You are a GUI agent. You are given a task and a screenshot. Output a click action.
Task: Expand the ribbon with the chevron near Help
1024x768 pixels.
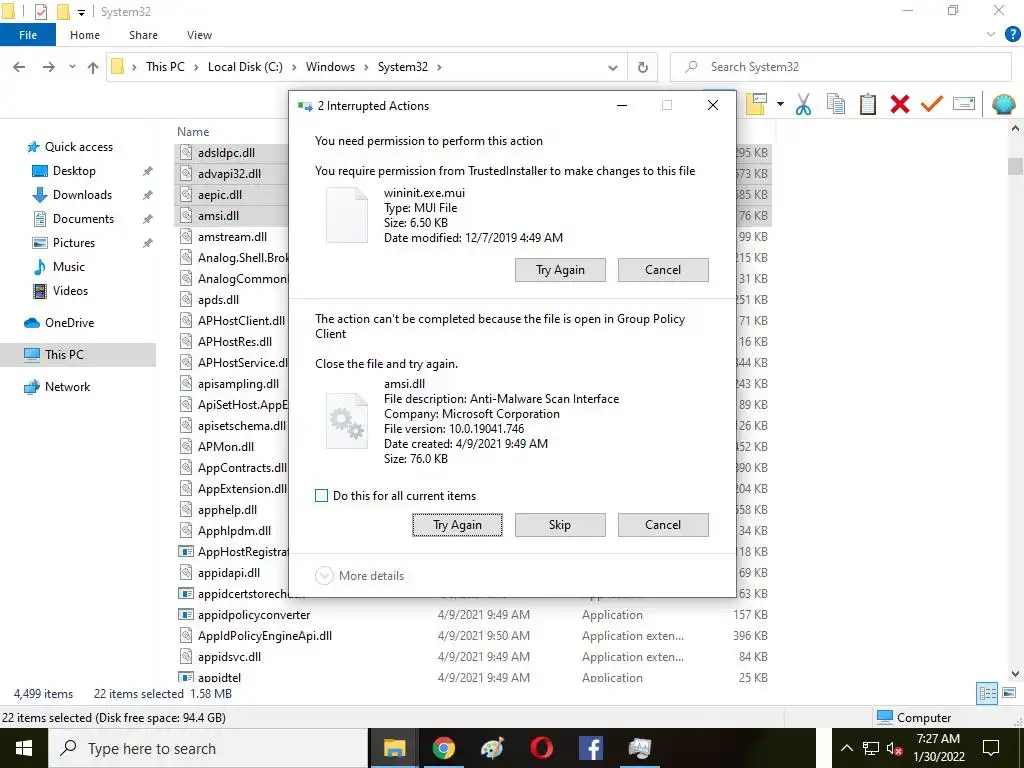(991, 35)
